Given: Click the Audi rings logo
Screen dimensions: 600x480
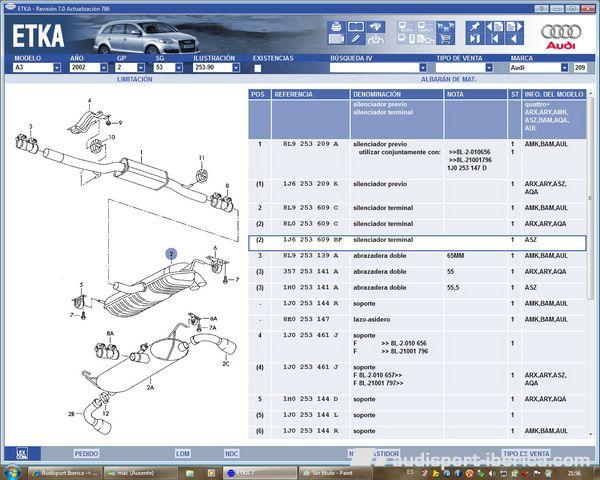Looking at the screenshot, I should 561,32.
